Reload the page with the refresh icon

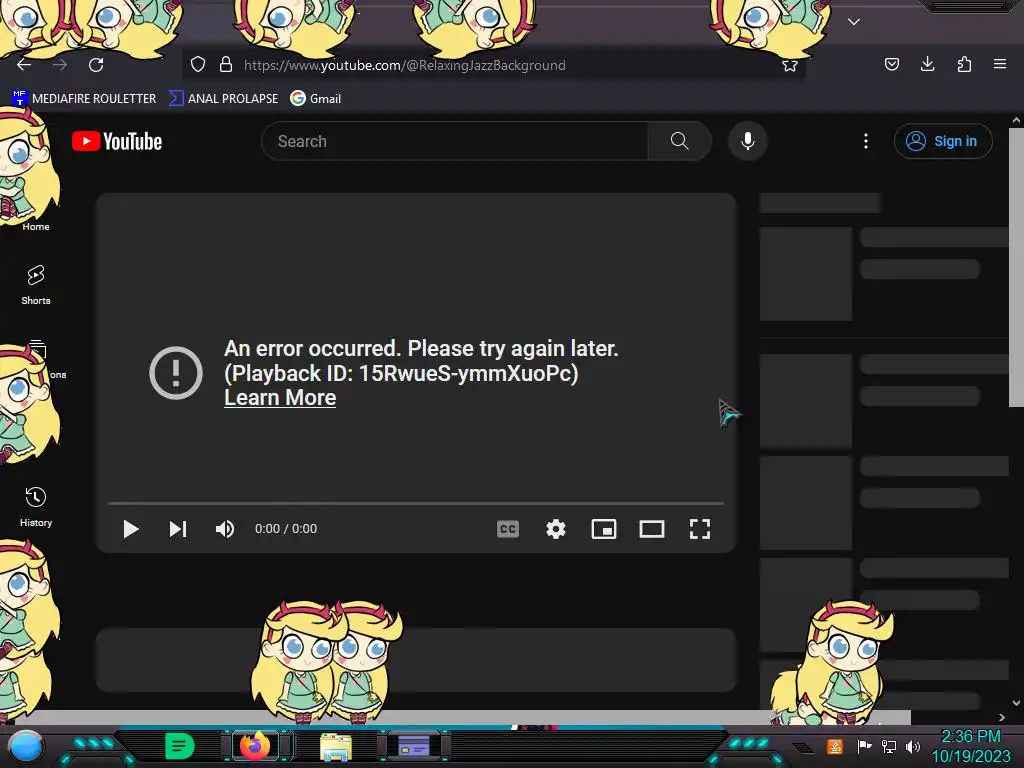[96, 65]
